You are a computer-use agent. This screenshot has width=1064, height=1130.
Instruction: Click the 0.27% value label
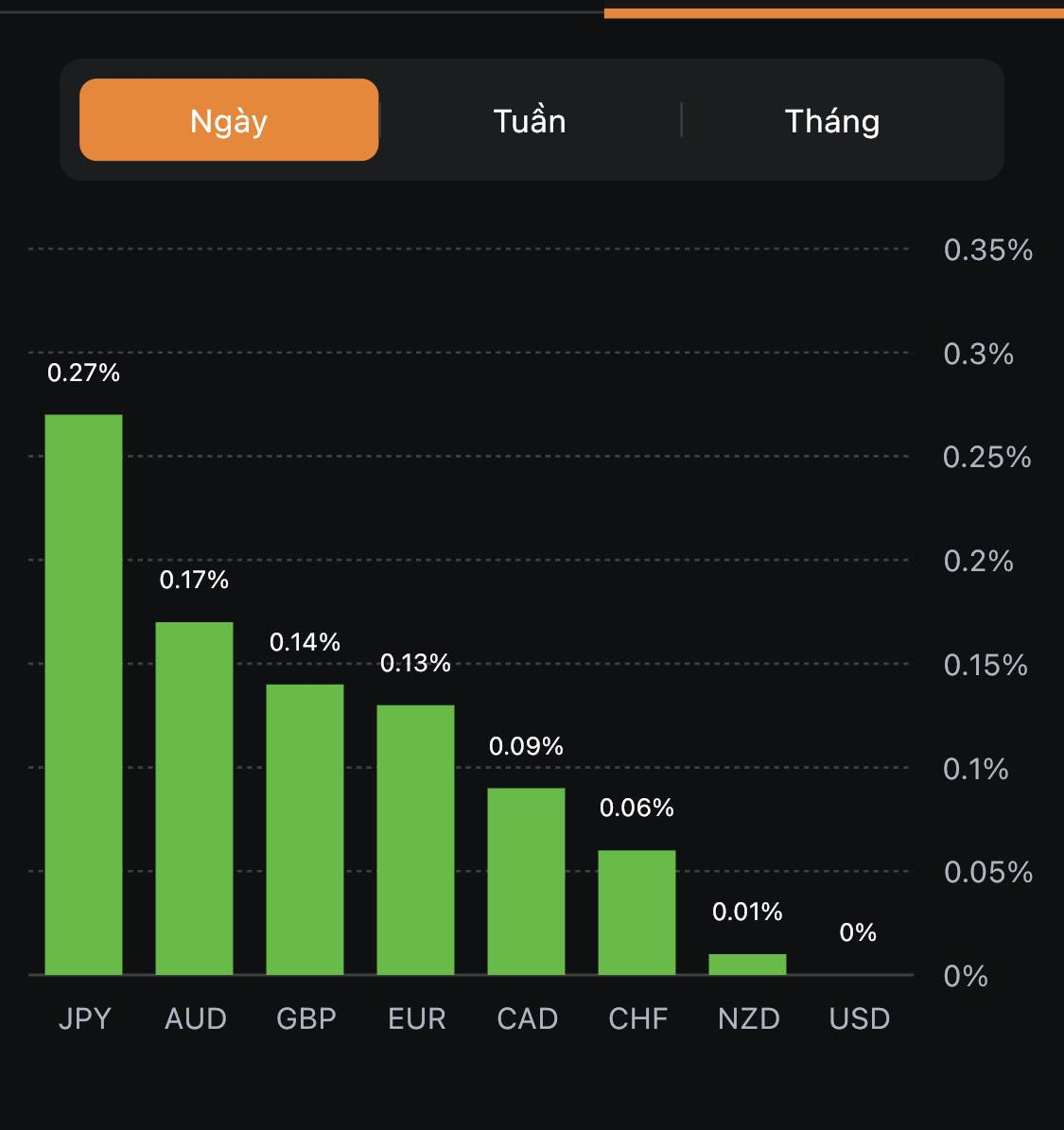tap(83, 373)
